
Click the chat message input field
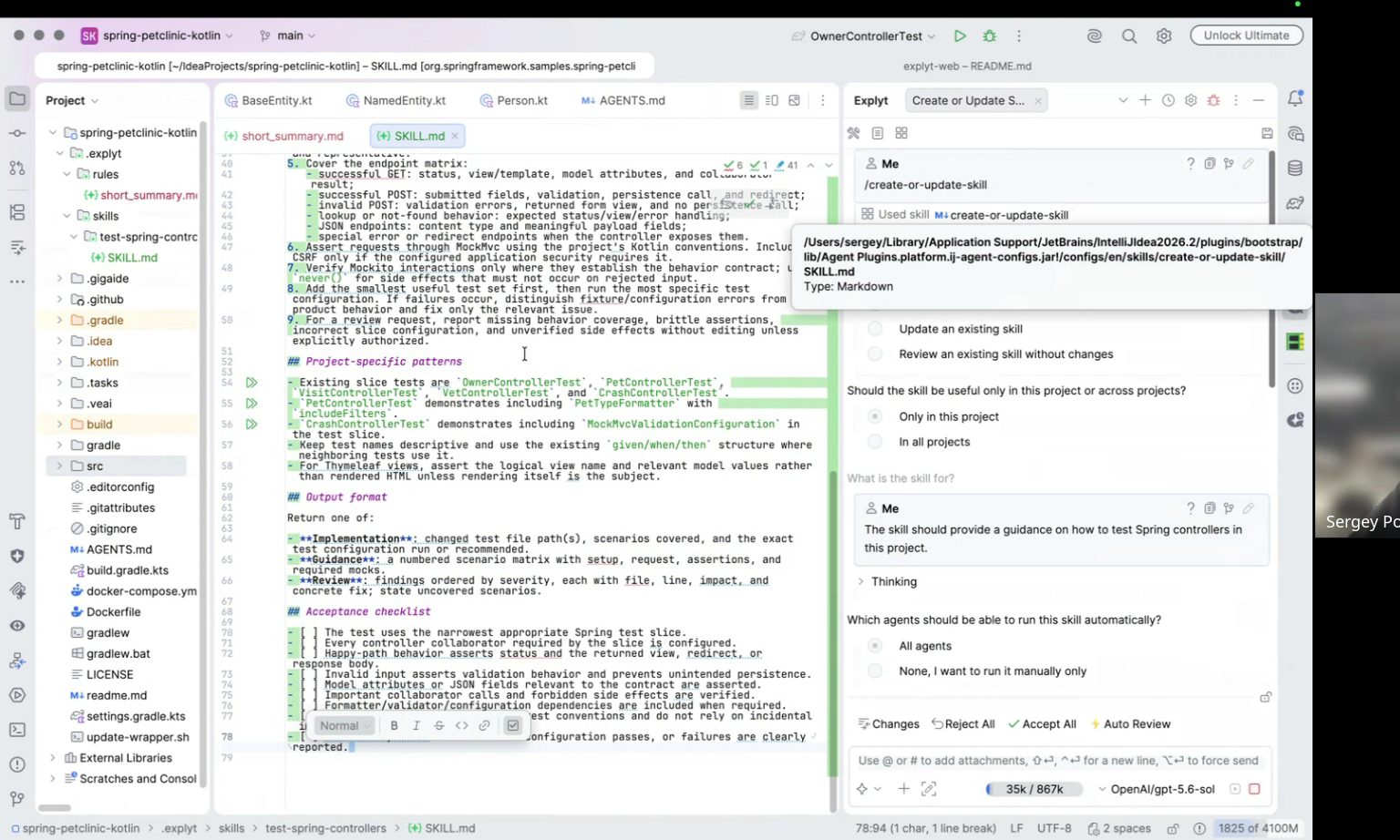click(x=1058, y=761)
